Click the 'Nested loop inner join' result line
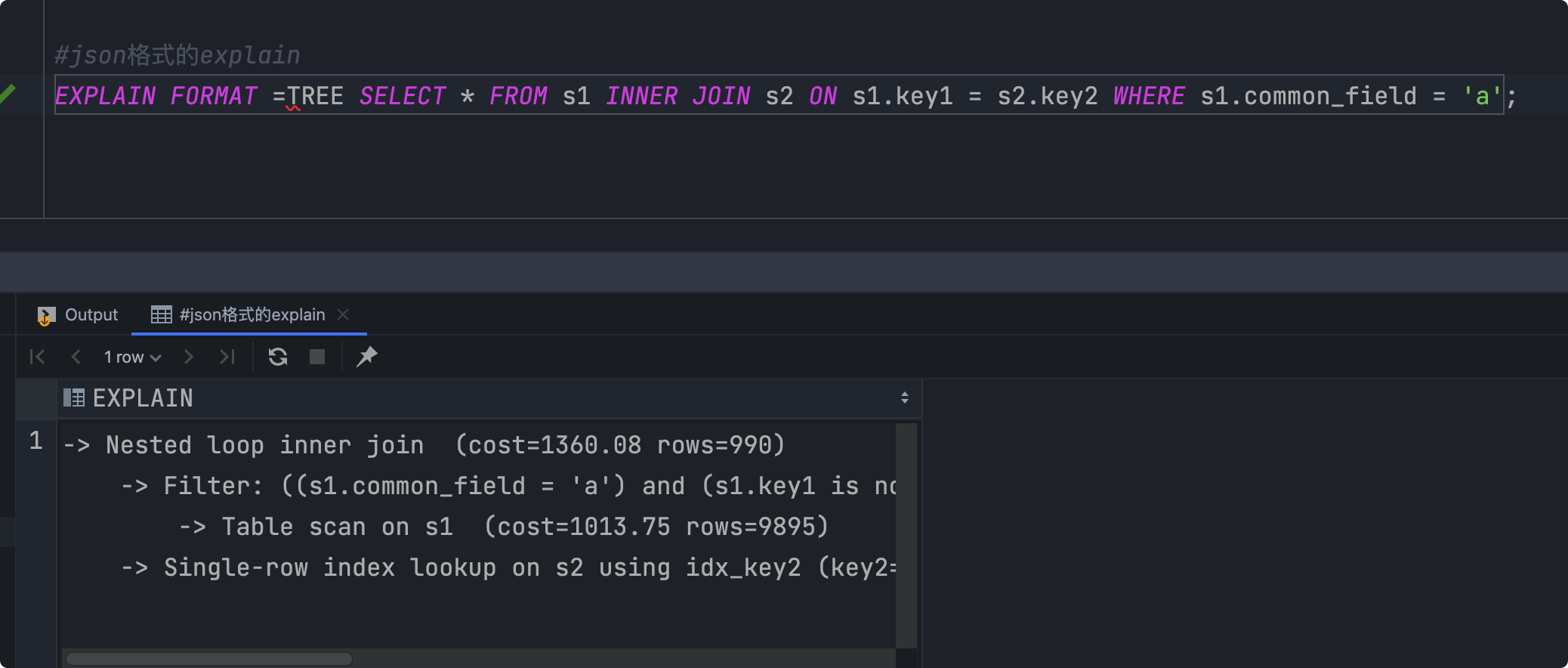This screenshot has height=668, width=1568. tap(424, 445)
